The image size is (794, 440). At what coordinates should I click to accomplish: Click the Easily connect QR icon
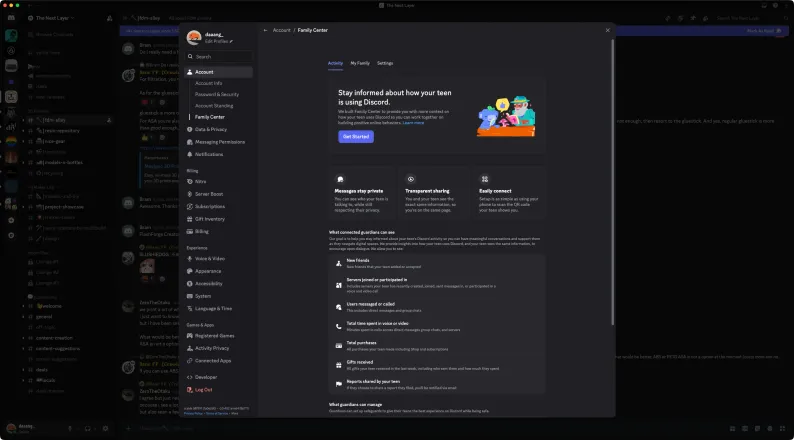(x=485, y=179)
